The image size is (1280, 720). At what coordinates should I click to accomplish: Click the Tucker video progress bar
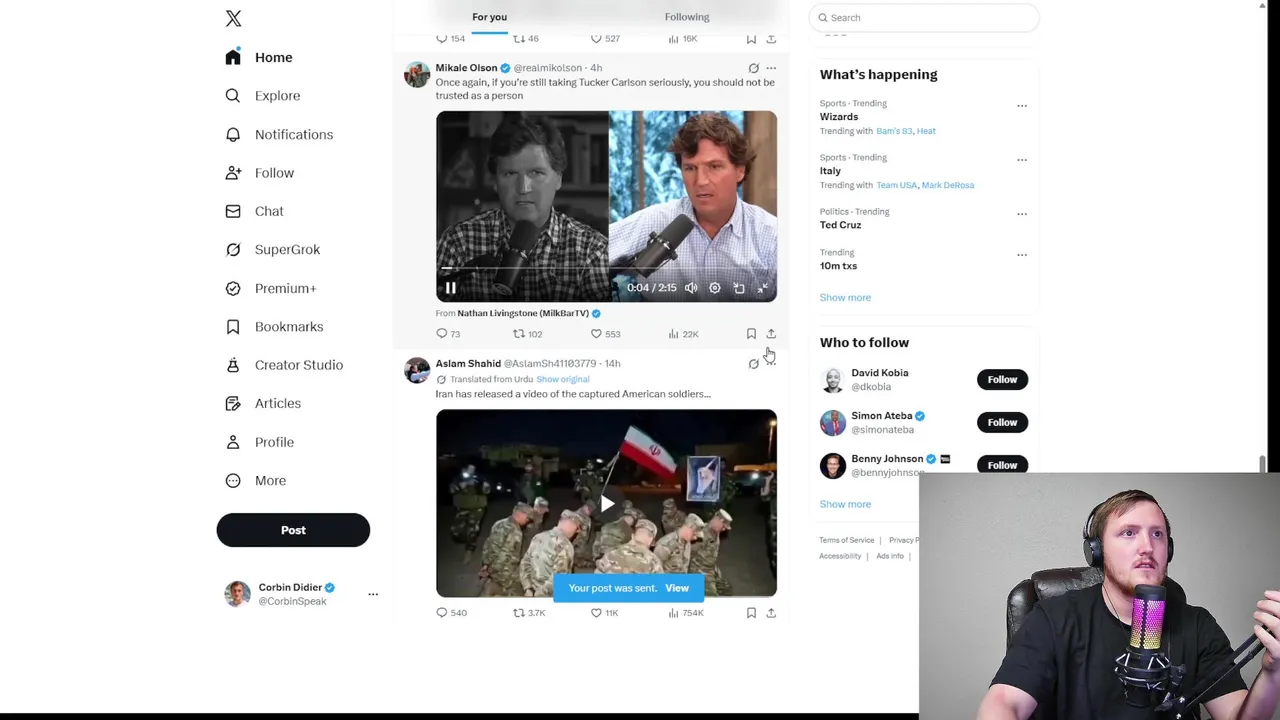coord(606,269)
